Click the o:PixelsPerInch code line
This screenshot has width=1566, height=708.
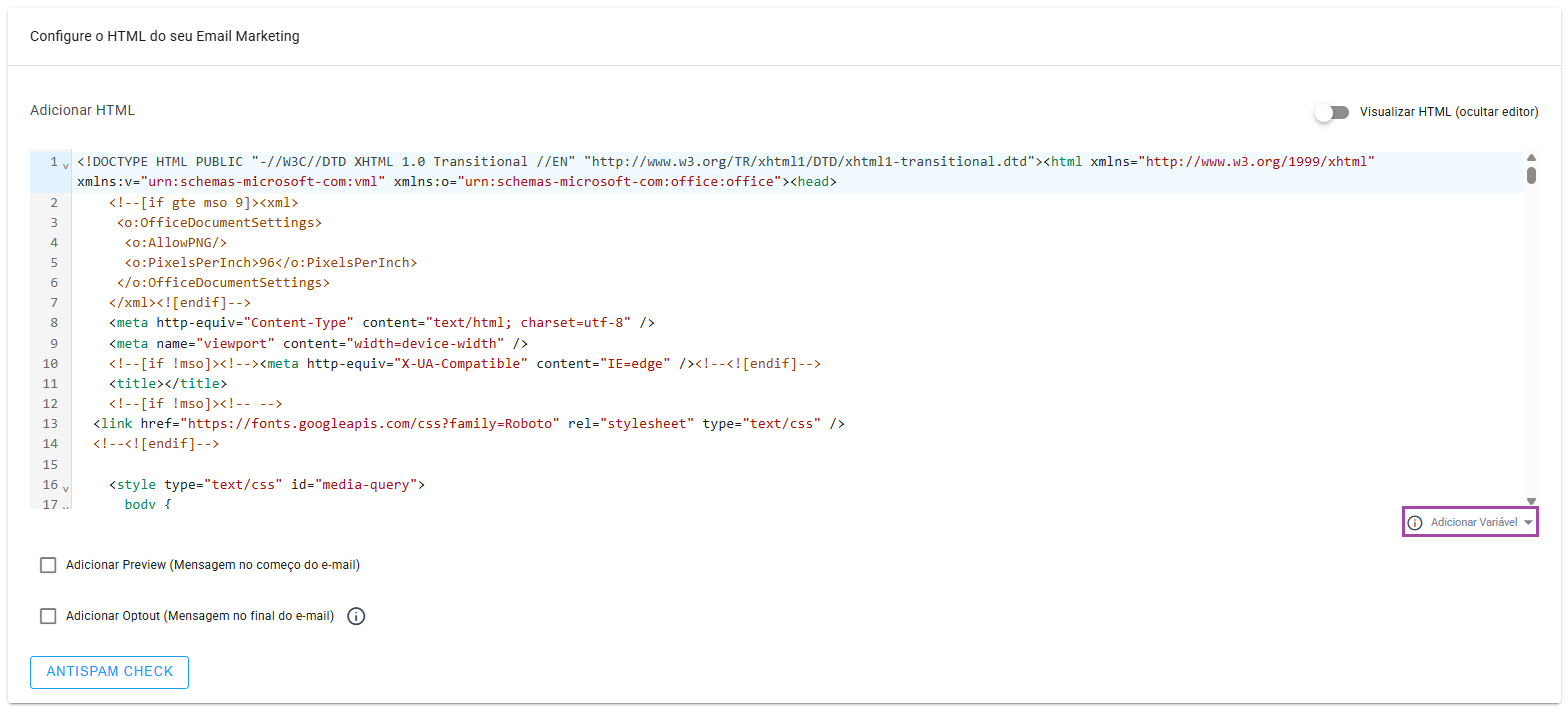pyautogui.click(x=270, y=262)
